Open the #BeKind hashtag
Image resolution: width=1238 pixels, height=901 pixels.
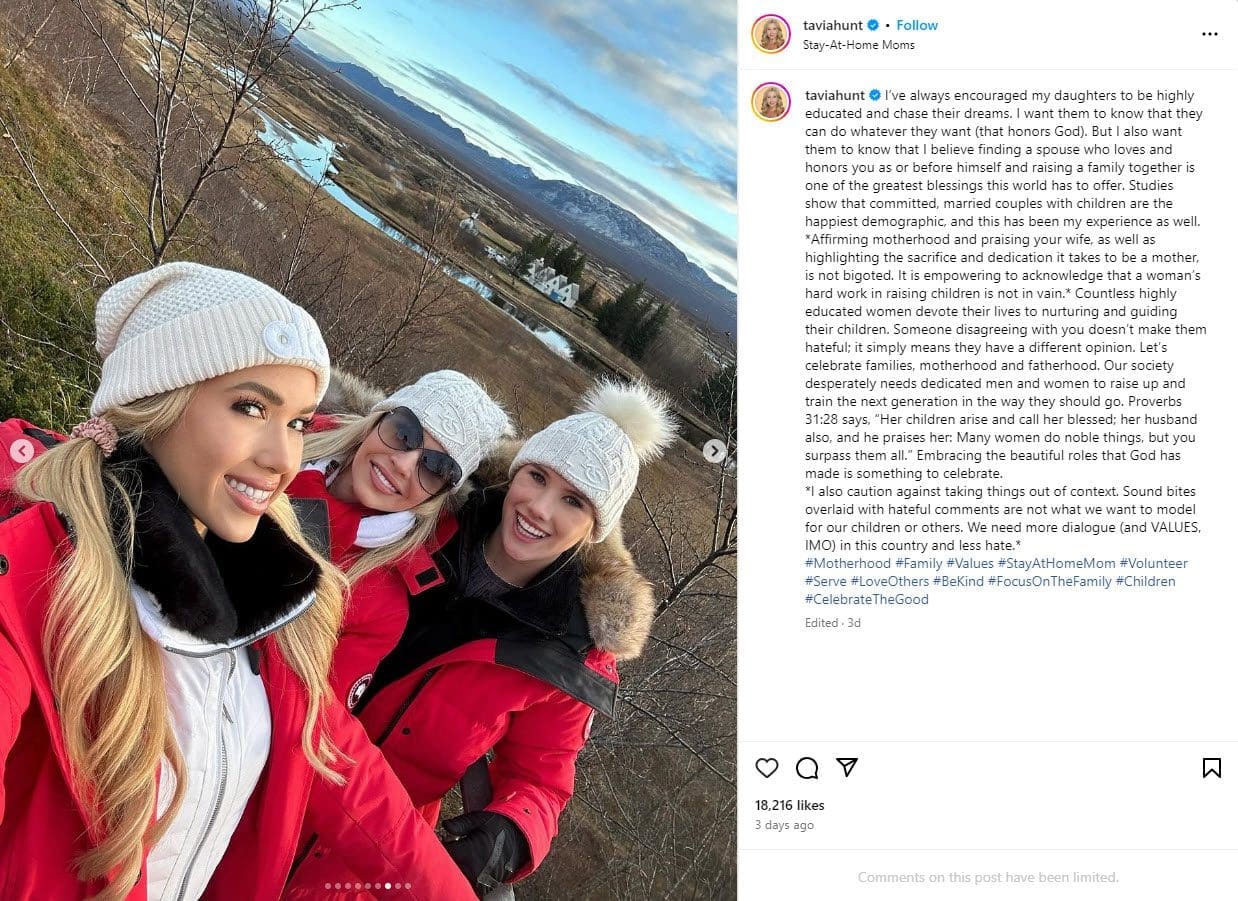pyautogui.click(x=958, y=581)
